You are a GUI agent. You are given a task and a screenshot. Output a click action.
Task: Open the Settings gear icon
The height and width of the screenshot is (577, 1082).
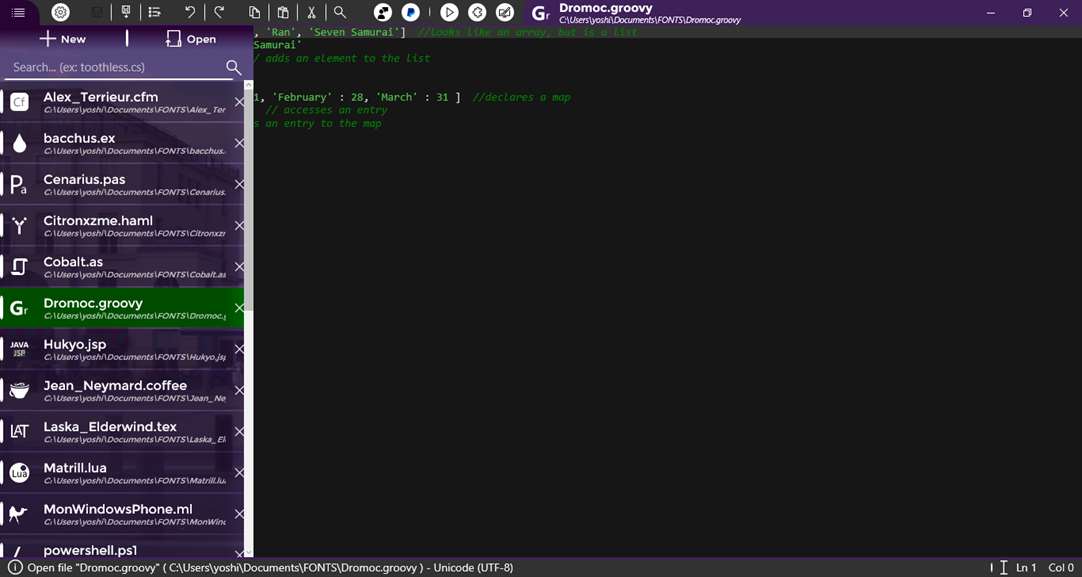tap(60, 12)
